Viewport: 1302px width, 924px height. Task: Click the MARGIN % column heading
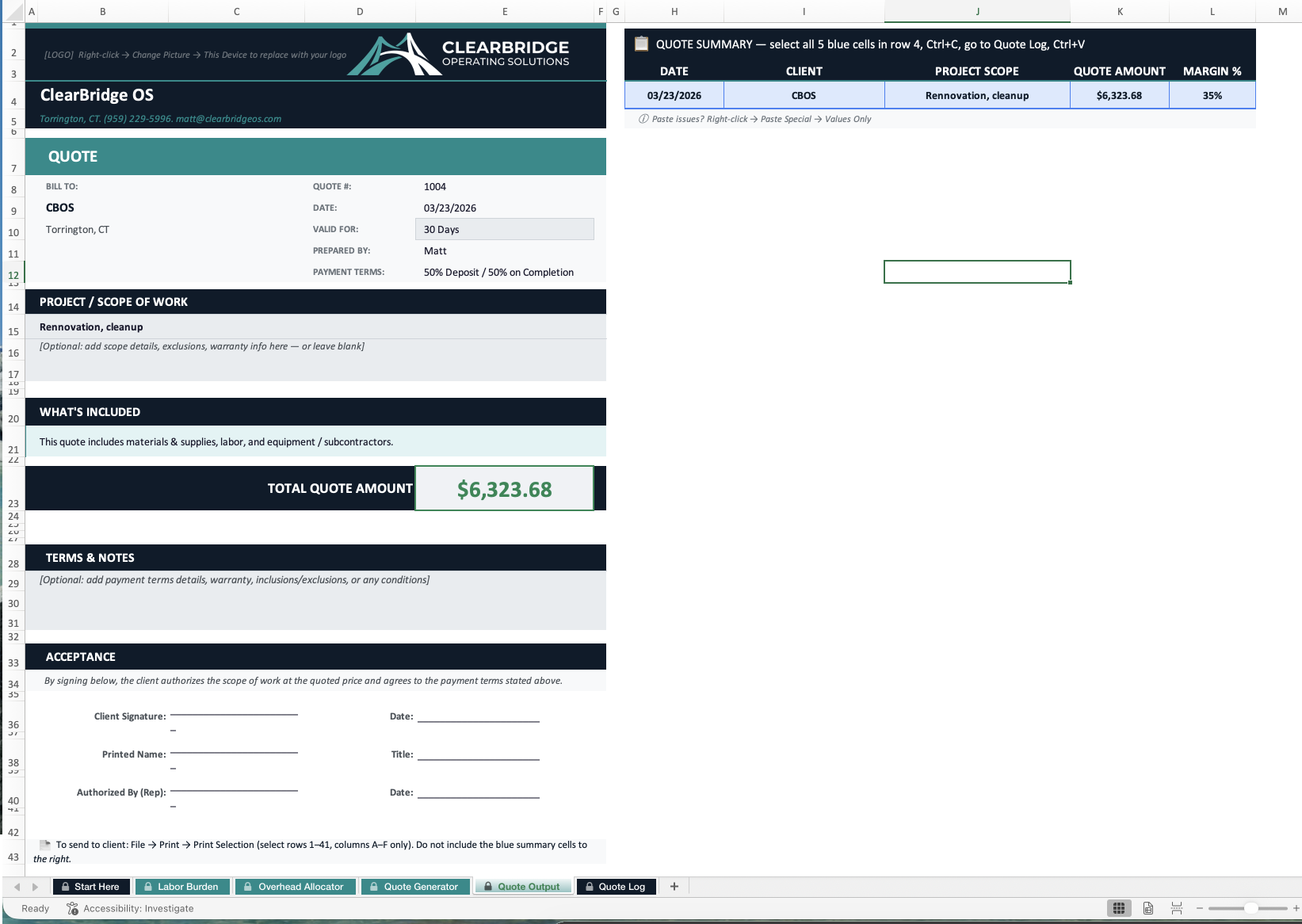pyautogui.click(x=1212, y=71)
